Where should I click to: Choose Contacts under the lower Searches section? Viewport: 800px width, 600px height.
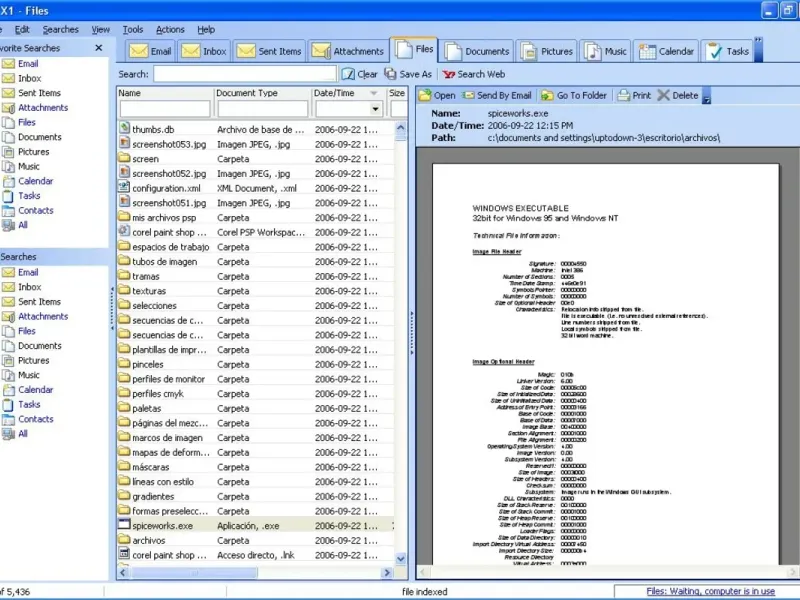36,419
